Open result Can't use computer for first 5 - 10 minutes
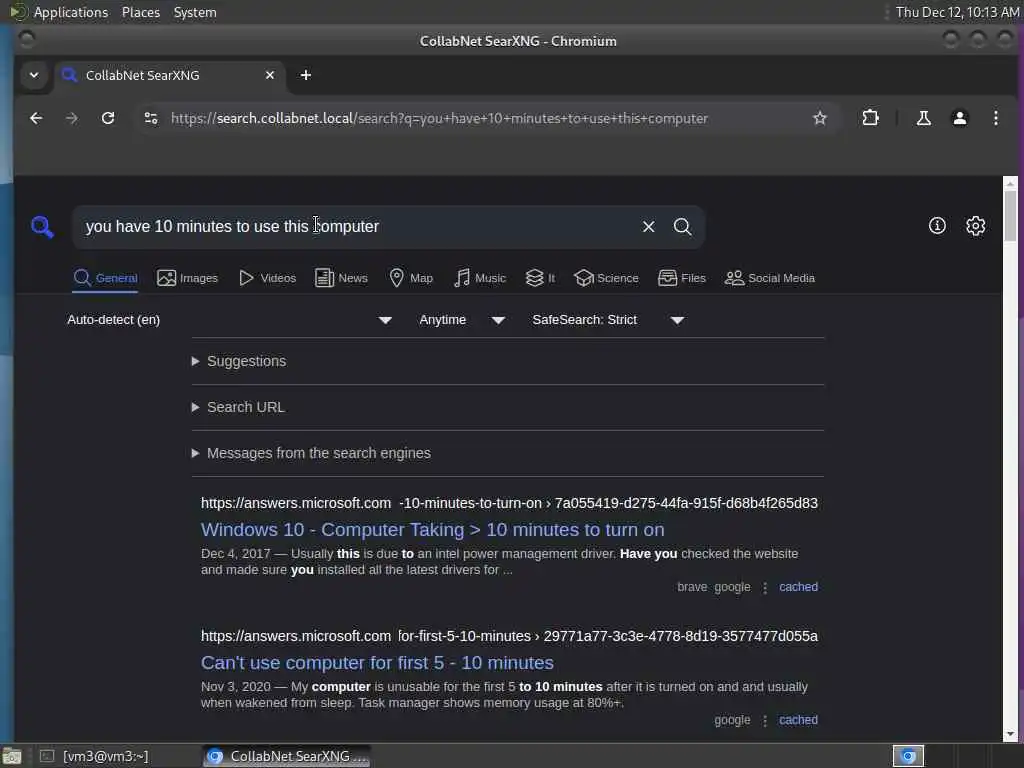The height and width of the screenshot is (768, 1024). 377,663
